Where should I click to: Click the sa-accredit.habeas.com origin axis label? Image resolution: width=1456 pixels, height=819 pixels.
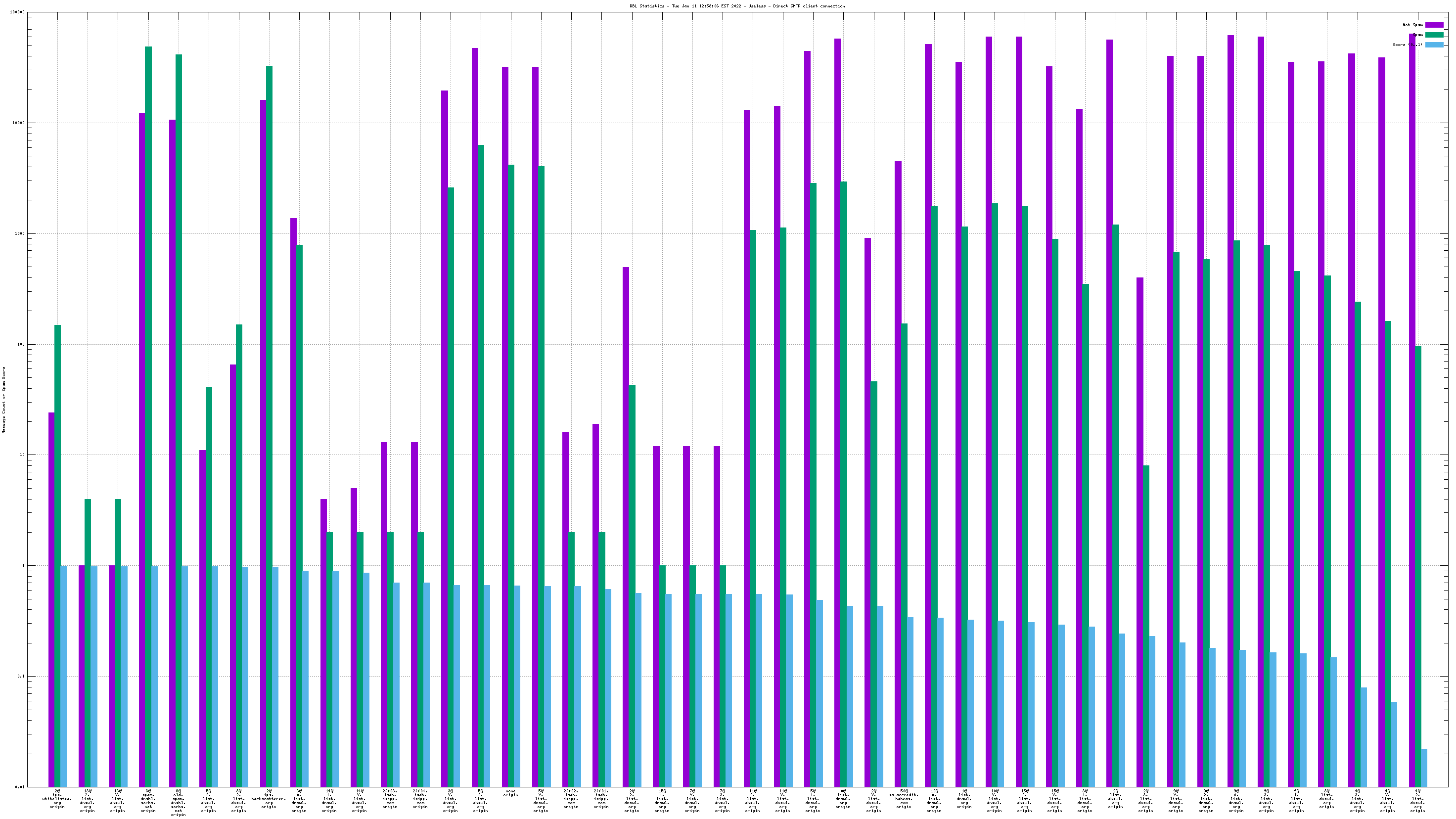pyautogui.click(x=904, y=799)
